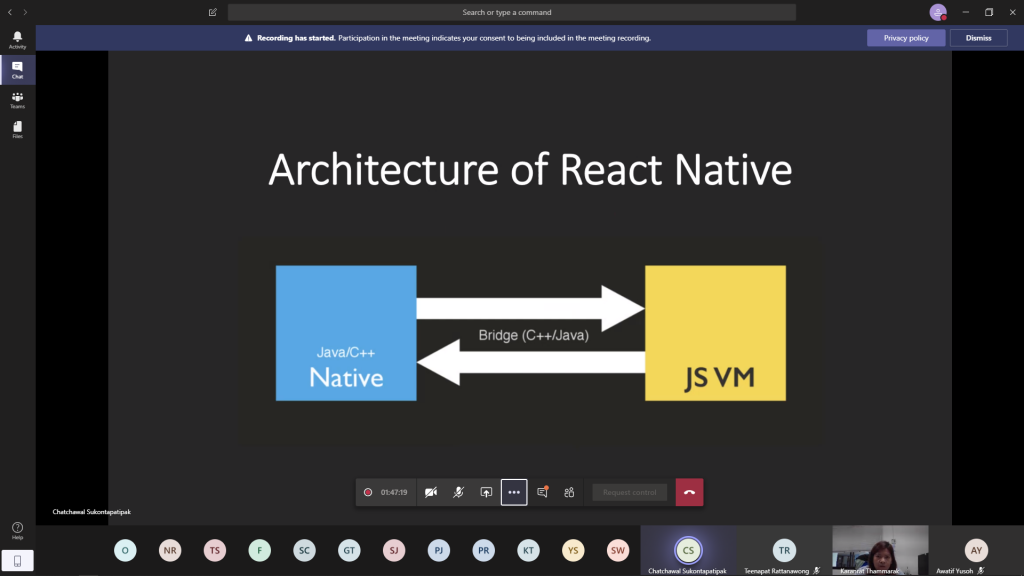Unmute the microphone in meeting controls
Screen dimensions: 1024x576
click(458, 492)
